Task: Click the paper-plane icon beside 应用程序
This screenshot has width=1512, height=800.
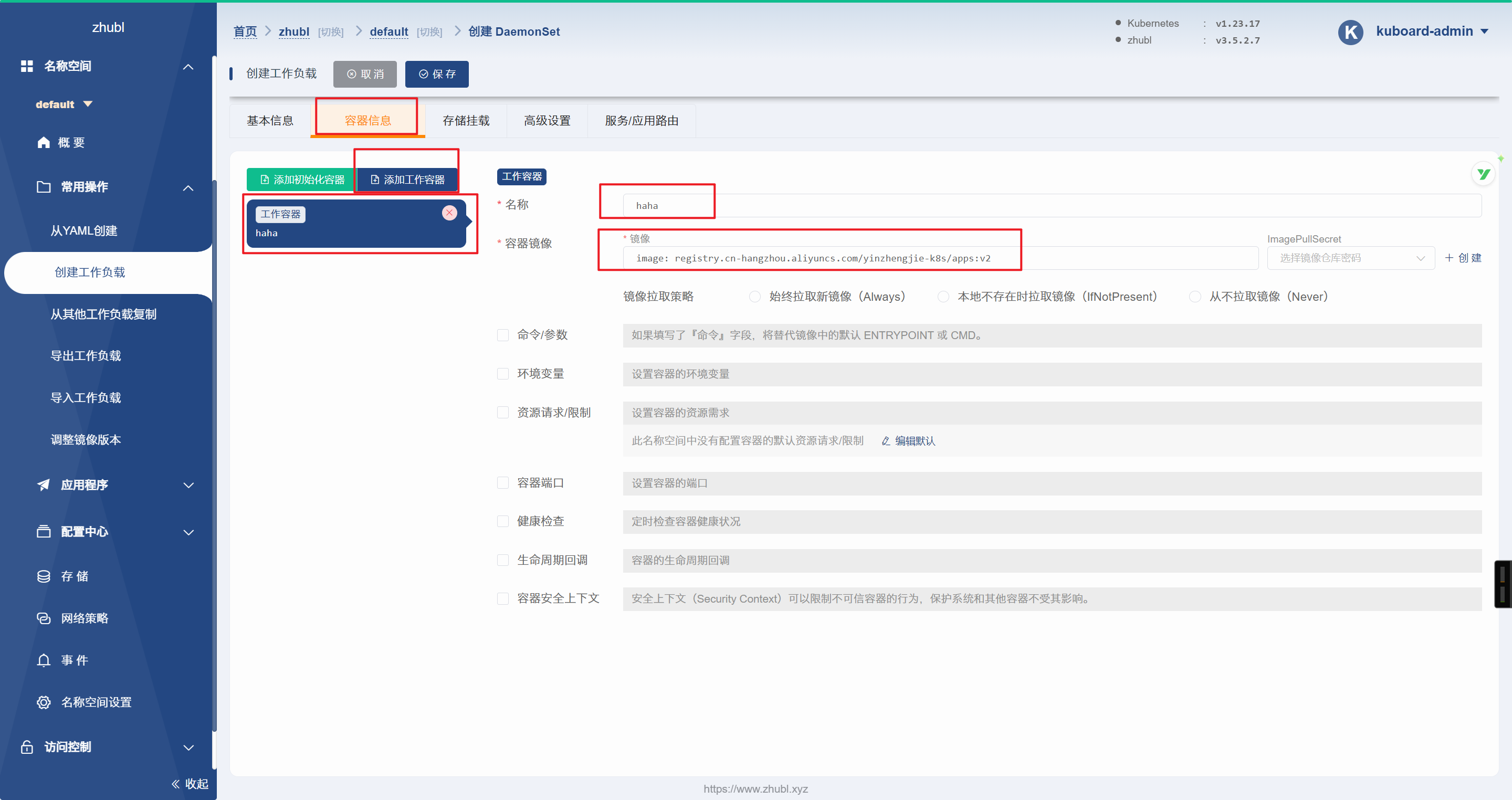Action: click(44, 485)
